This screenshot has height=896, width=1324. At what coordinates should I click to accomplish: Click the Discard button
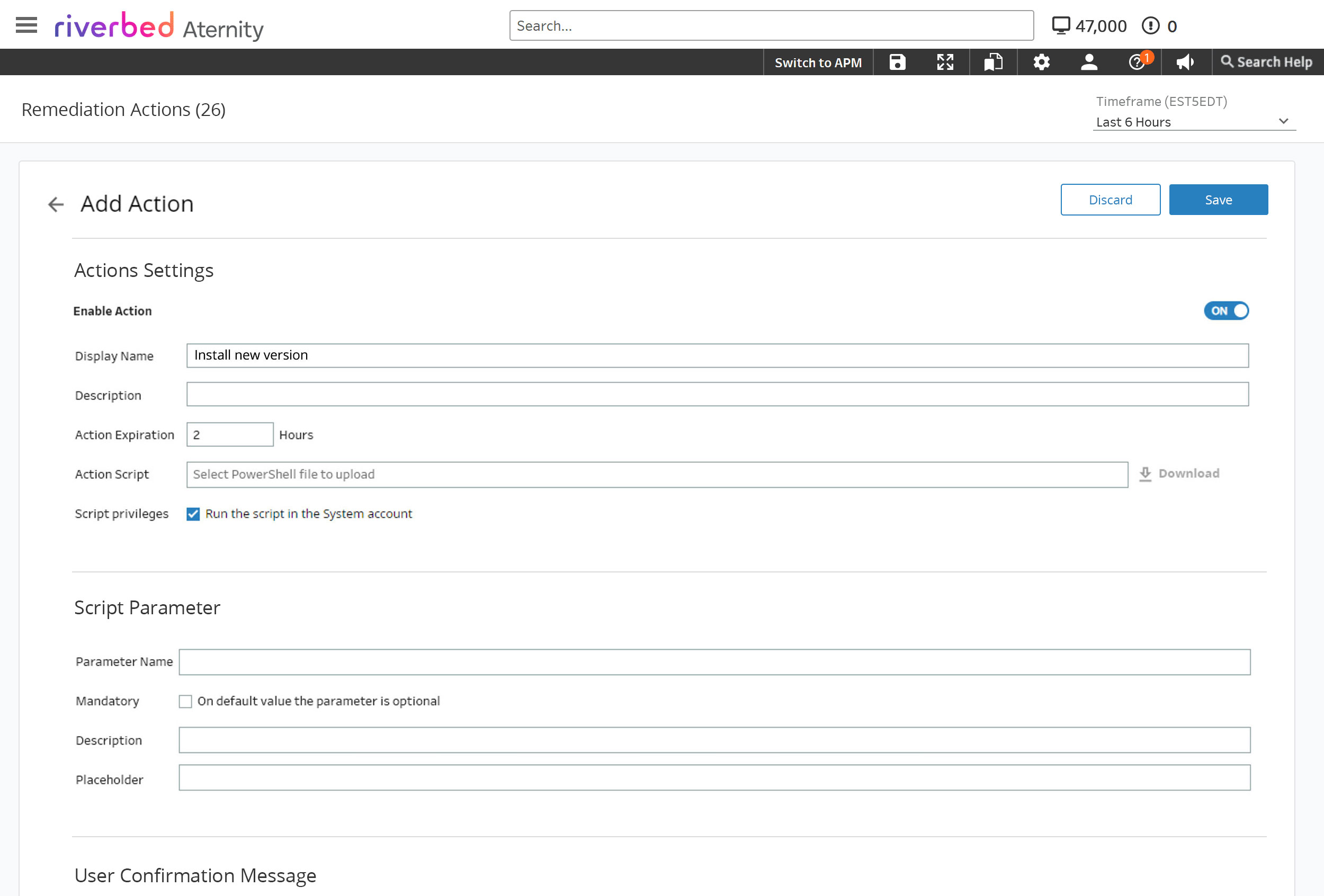1110,200
